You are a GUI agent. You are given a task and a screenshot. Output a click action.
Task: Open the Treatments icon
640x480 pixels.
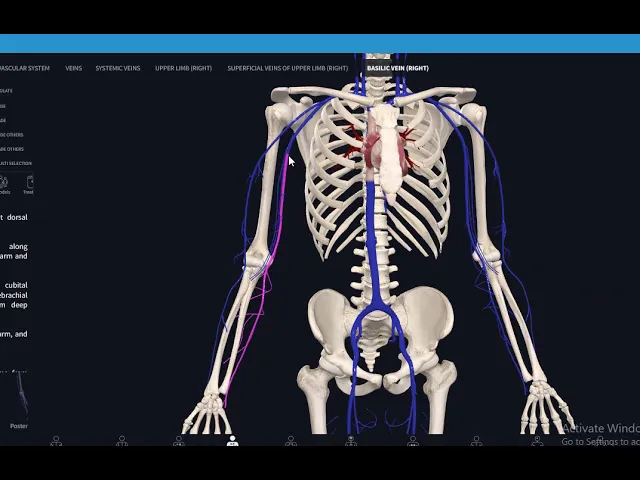(29, 184)
